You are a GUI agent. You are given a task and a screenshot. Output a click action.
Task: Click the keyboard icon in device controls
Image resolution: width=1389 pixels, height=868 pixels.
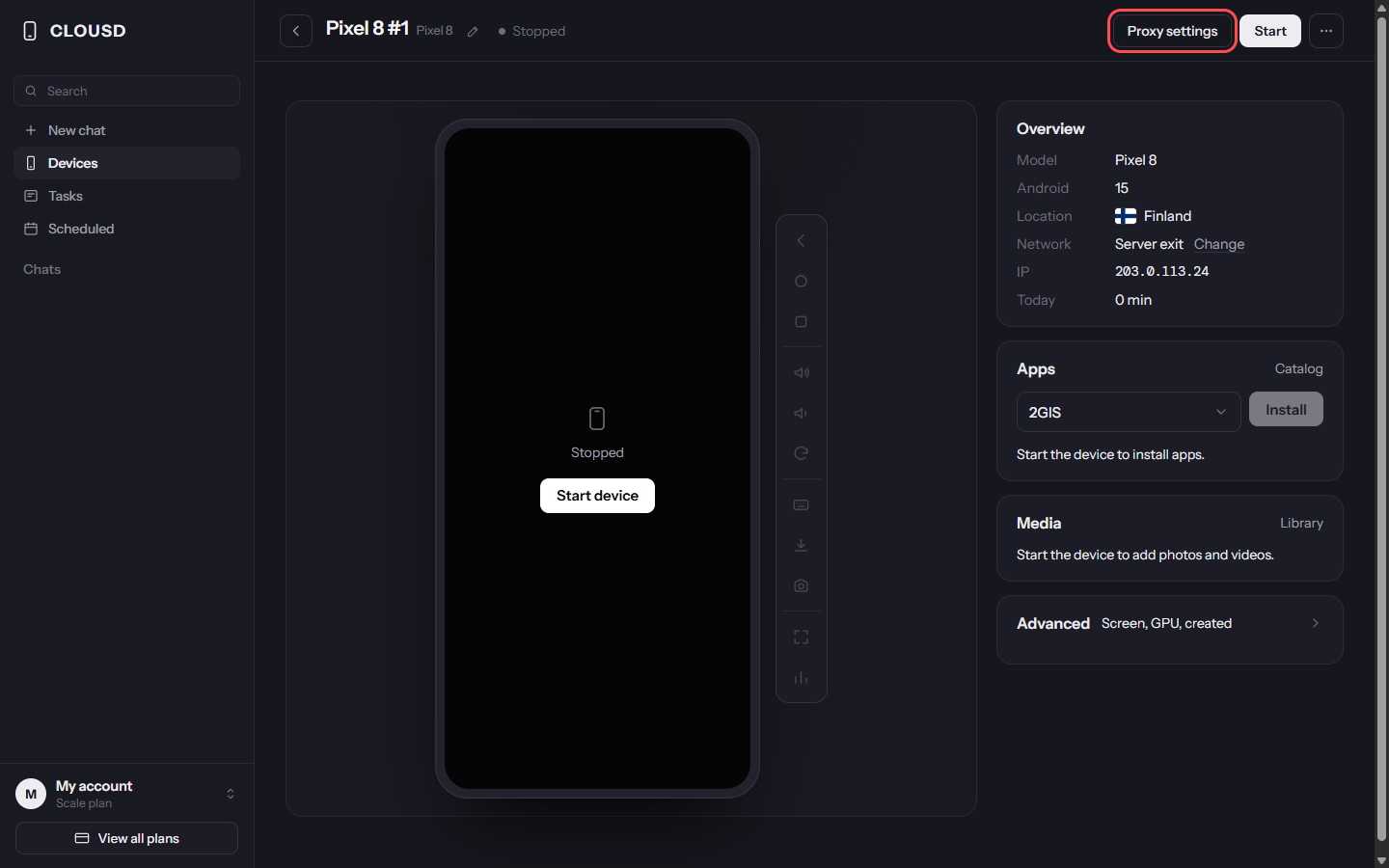[801, 504]
